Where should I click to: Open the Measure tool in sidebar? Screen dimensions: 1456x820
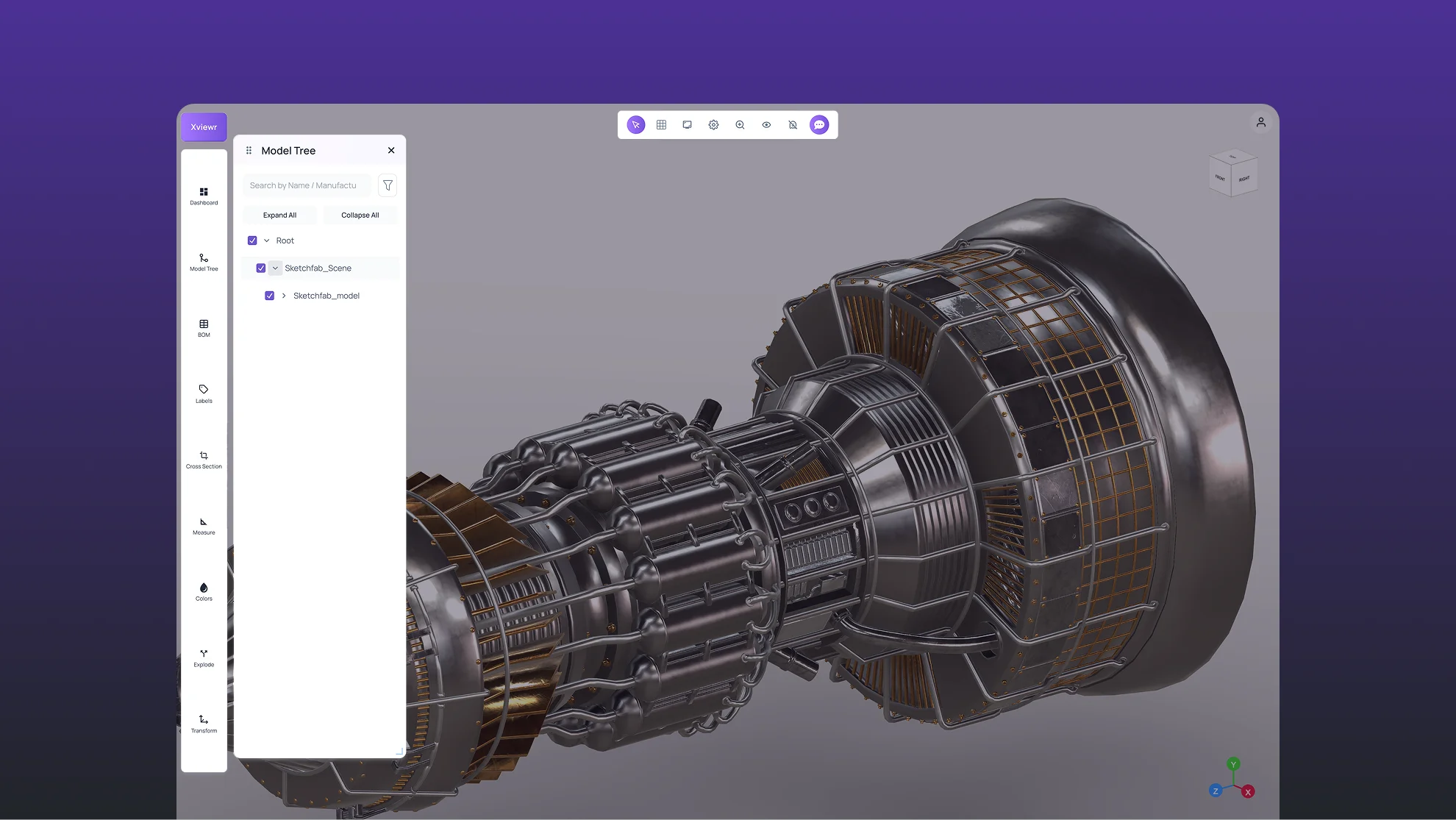204,526
